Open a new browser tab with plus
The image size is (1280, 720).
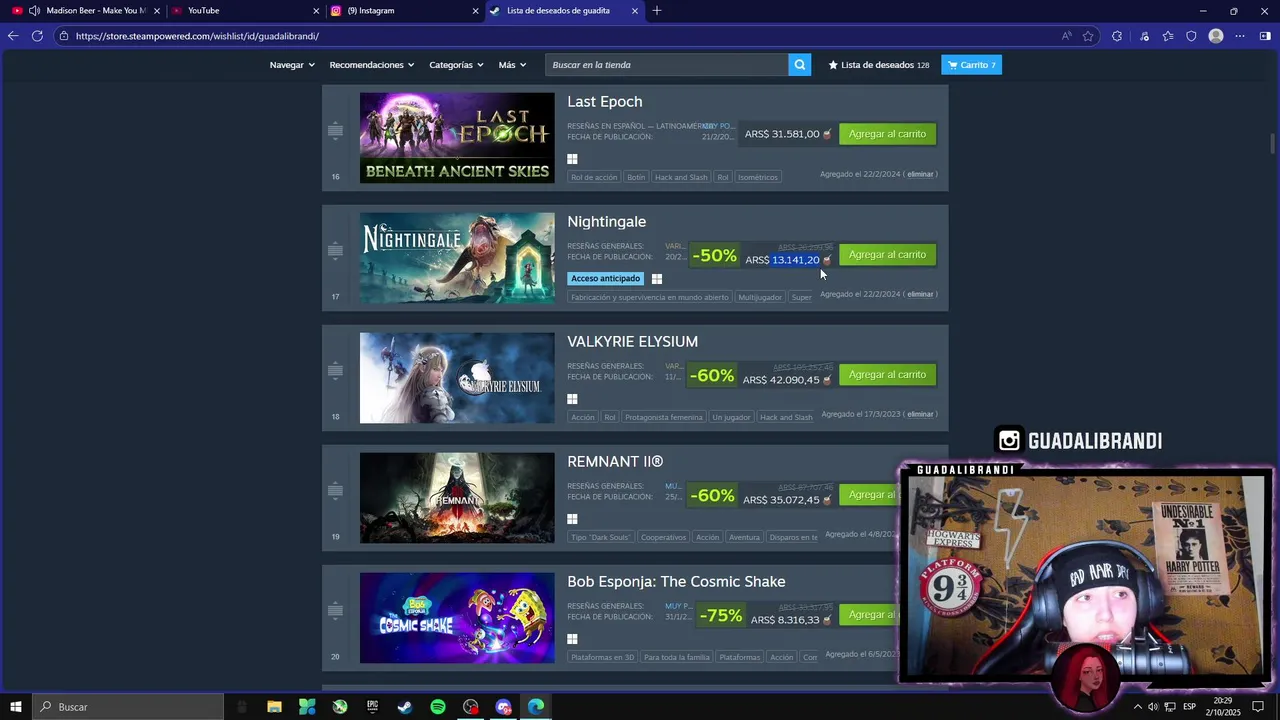pyautogui.click(x=657, y=11)
